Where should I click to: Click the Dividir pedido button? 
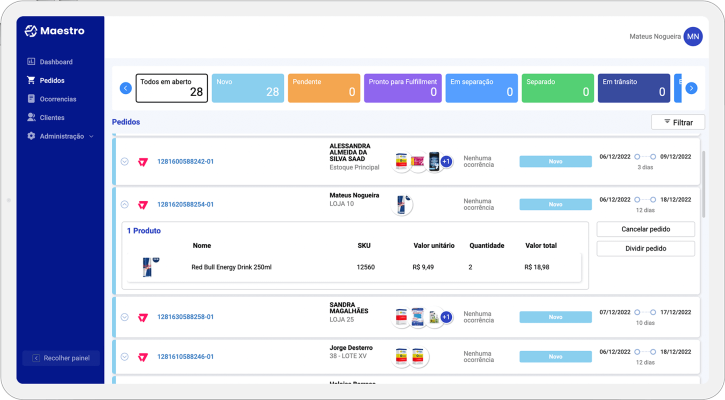(645, 248)
